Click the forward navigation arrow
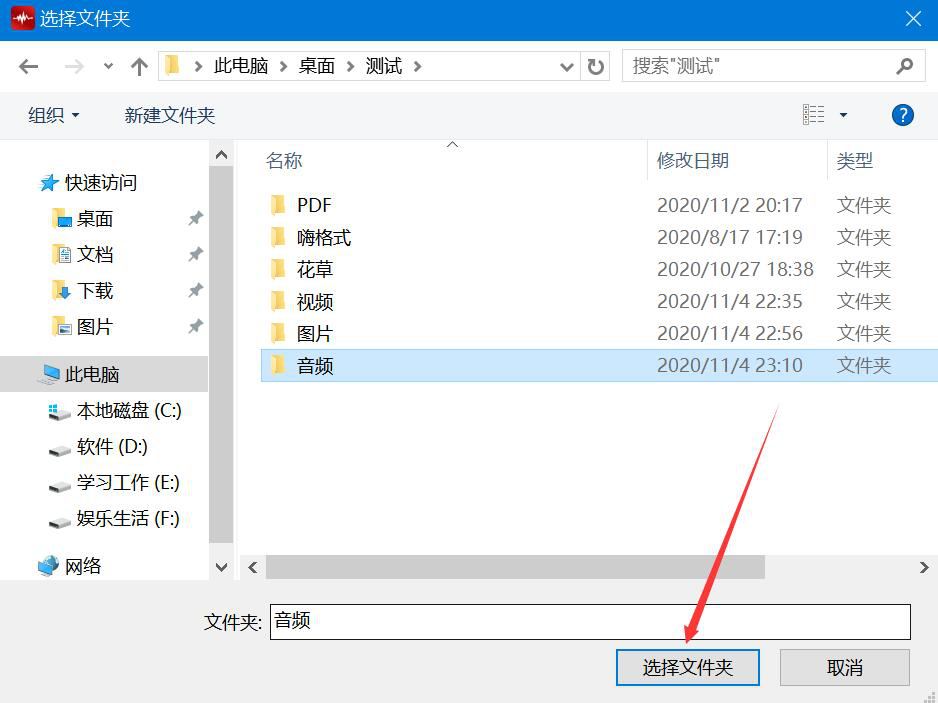The height and width of the screenshot is (703, 938). pyautogui.click(x=74, y=66)
